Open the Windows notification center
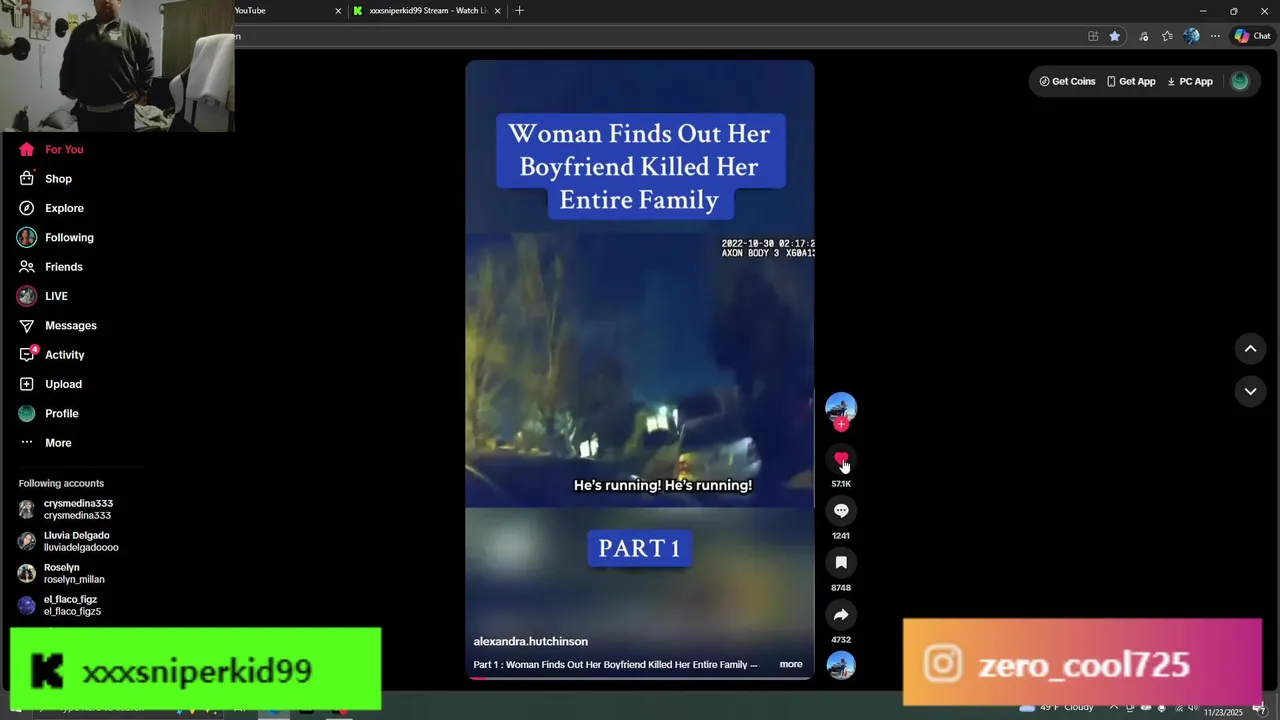Screen dimensions: 1280x720 [x=1259, y=710]
